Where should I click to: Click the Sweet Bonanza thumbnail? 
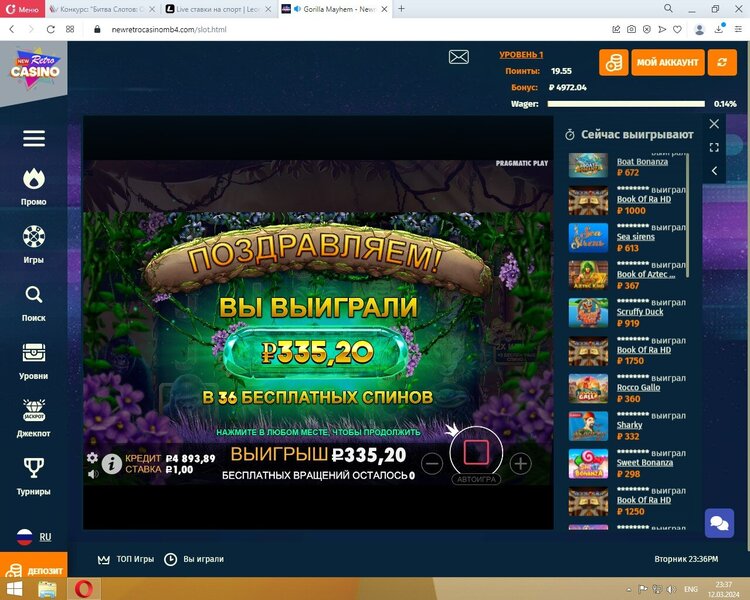click(x=588, y=464)
